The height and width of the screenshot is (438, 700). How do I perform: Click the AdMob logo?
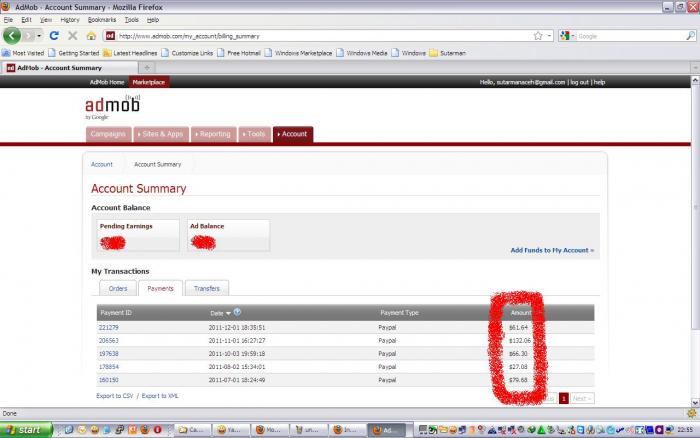pos(112,107)
